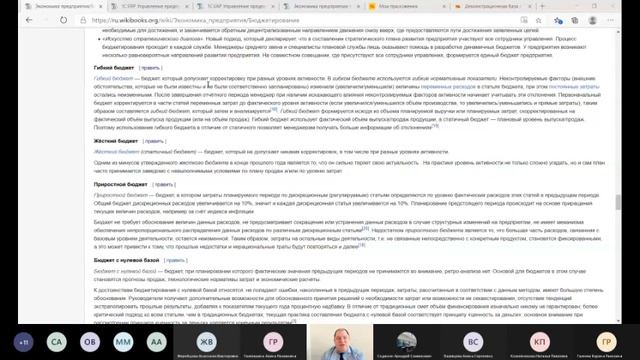Select participant avatar ОВ

[90, 342]
